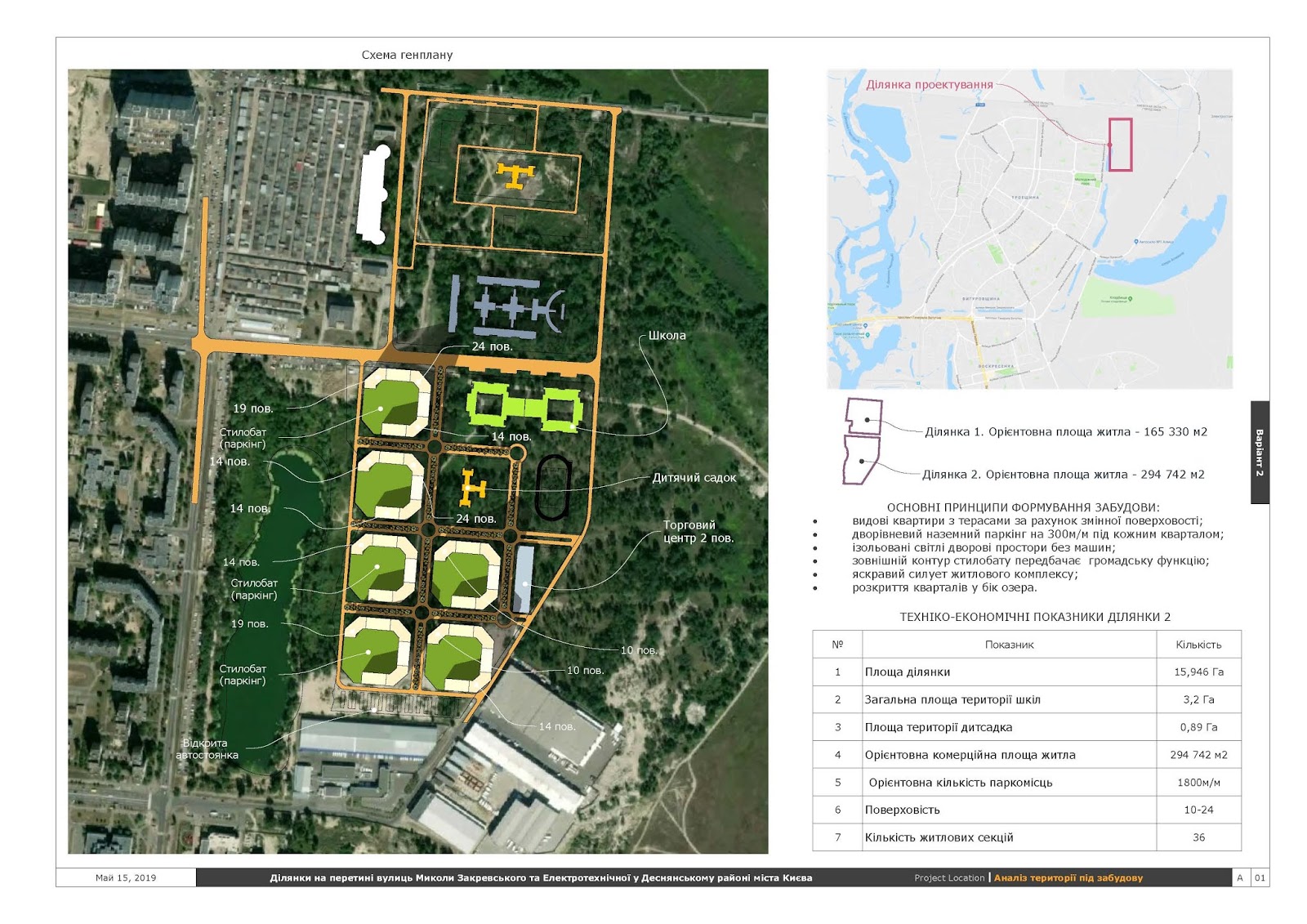Select the blue-grey building complex north of quarters
This screenshot has width=1307, height=924.
pyautogui.click(x=506, y=308)
